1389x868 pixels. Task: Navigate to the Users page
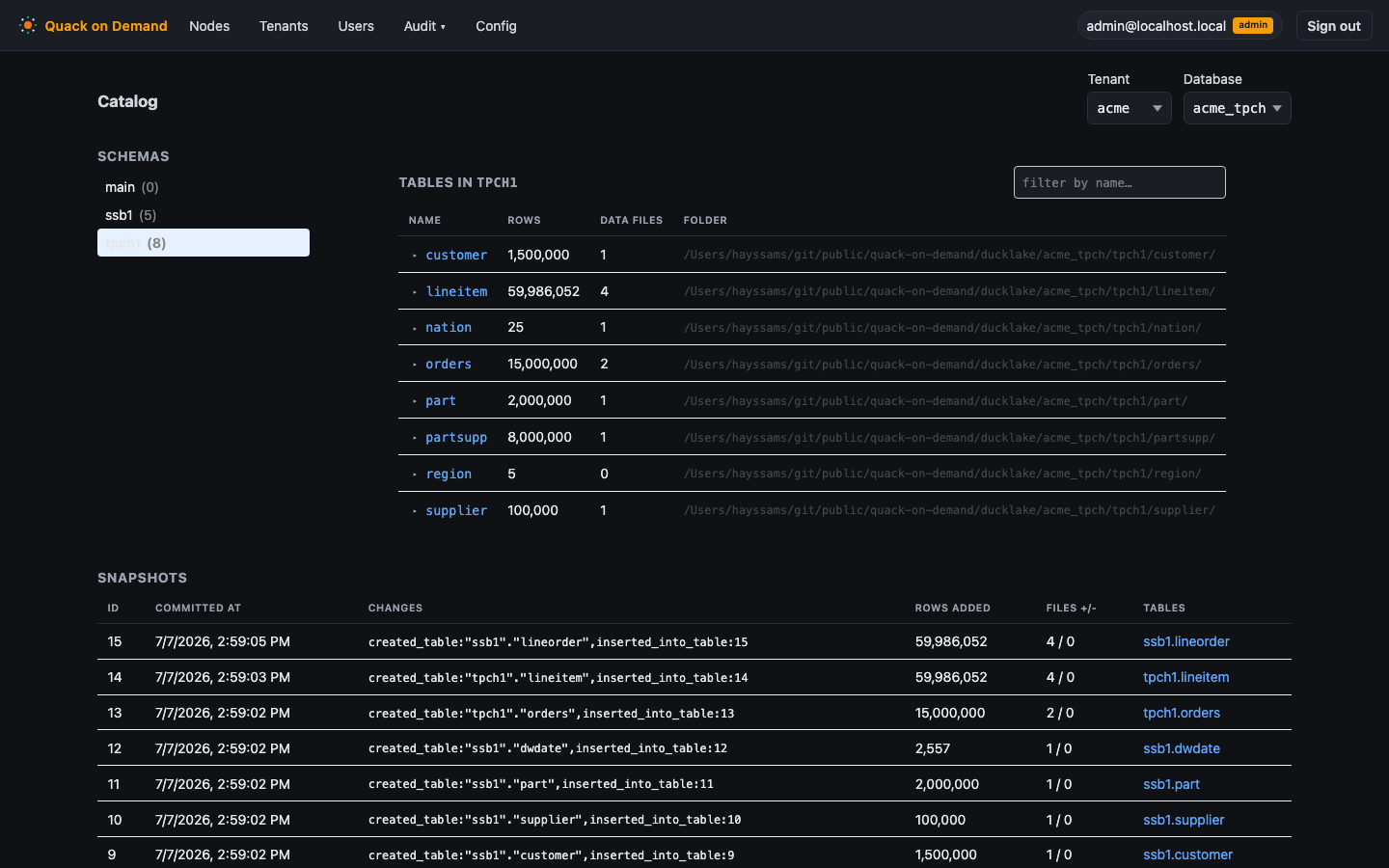click(x=356, y=26)
